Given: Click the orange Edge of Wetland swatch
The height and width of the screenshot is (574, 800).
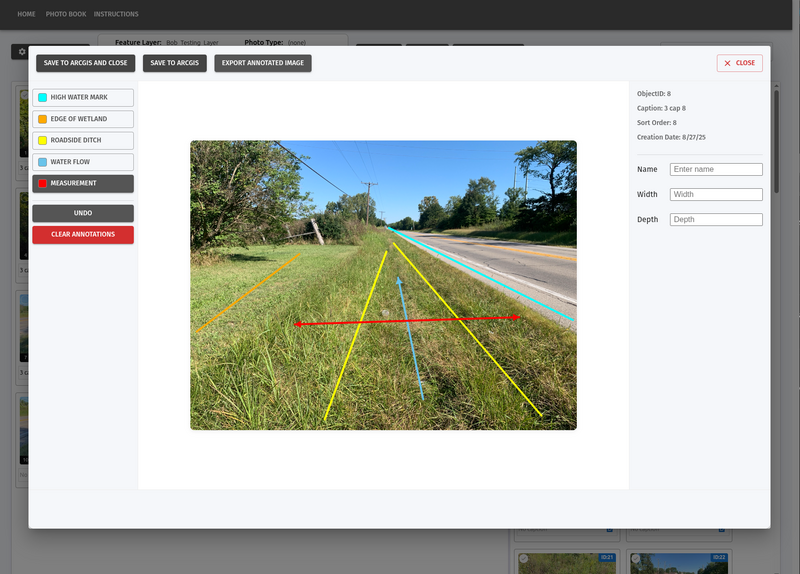Looking at the screenshot, I should 42,119.
